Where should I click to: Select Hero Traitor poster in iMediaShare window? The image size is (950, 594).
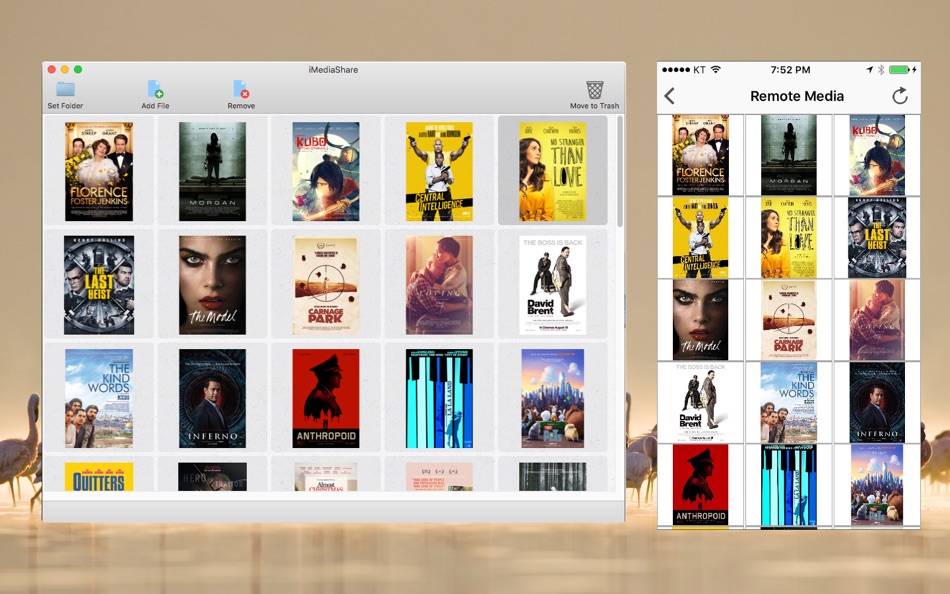213,476
